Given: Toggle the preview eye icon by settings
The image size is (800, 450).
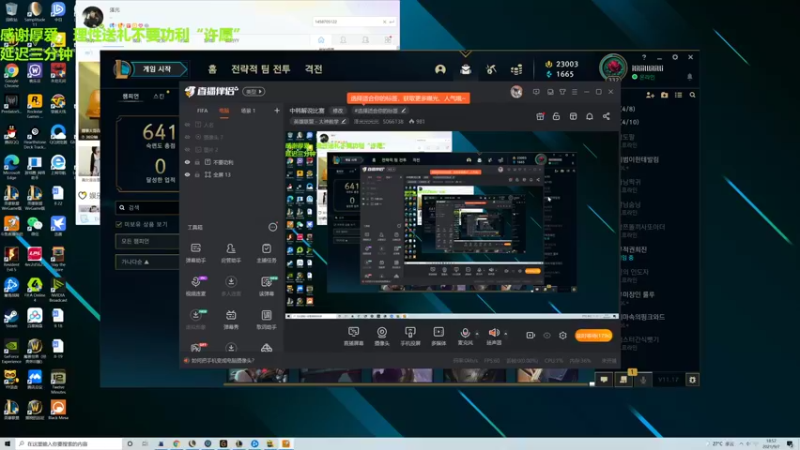Looking at the screenshot, I should [x=547, y=335].
